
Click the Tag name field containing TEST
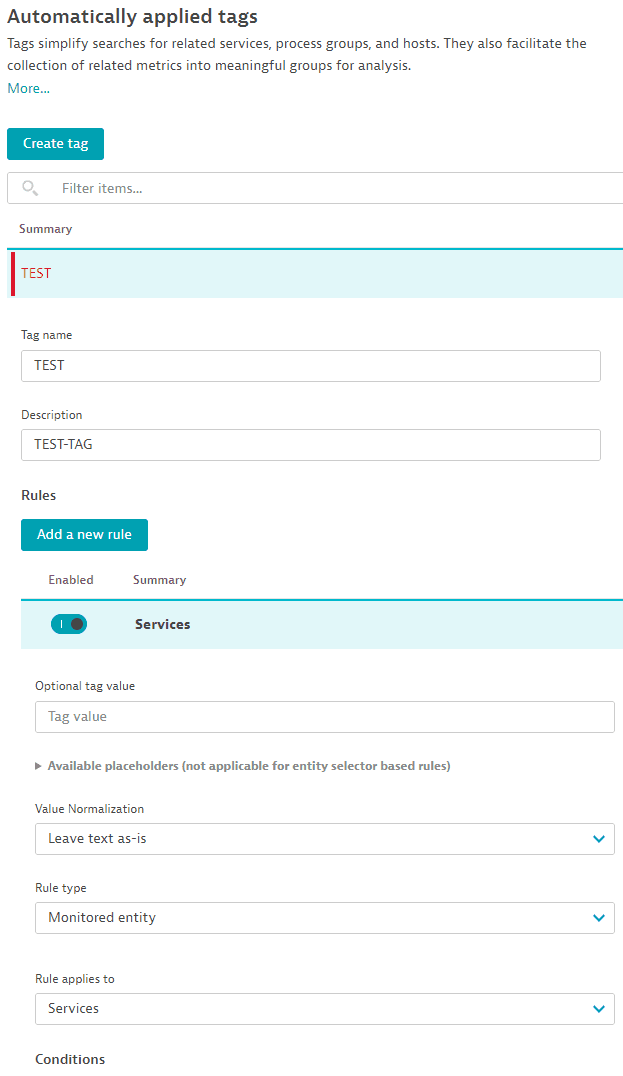click(311, 366)
